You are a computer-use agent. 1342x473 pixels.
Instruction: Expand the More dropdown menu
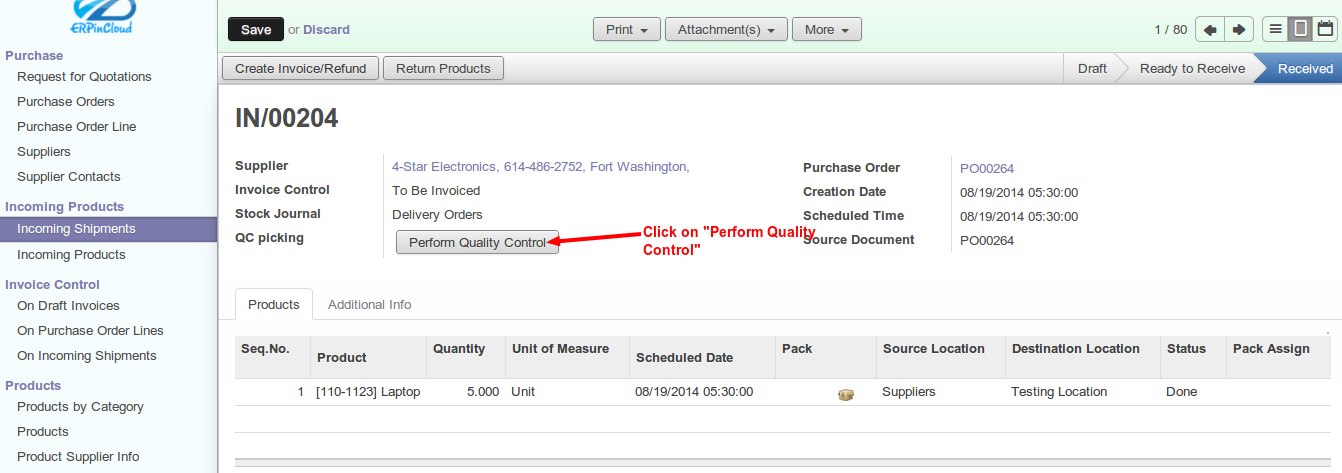(x=827, y=29)
